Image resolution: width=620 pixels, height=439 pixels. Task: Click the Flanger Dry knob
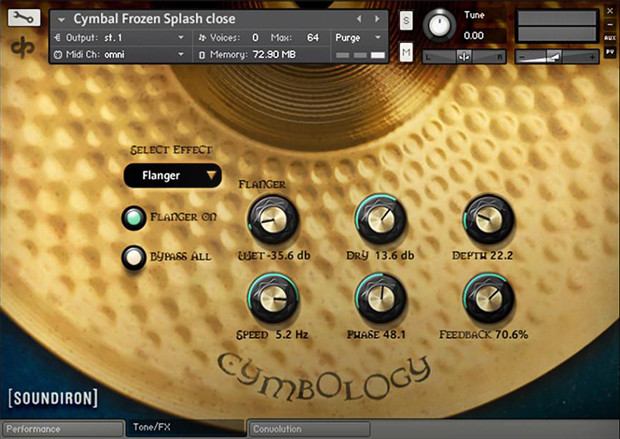(381, 219)
